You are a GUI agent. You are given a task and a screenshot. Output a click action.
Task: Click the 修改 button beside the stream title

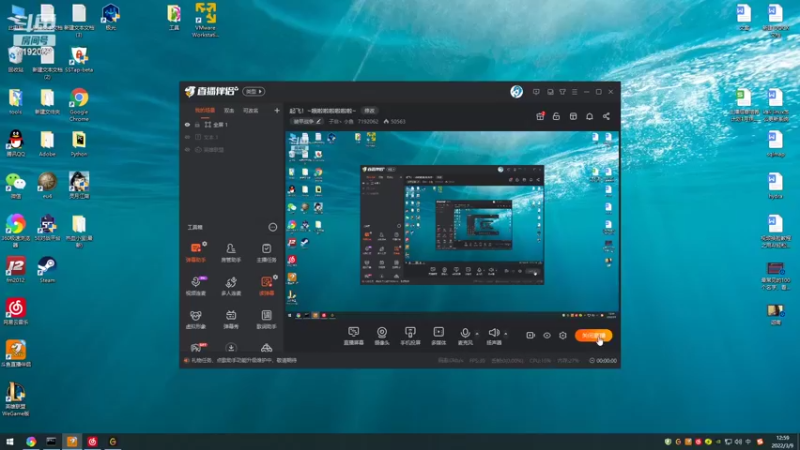coord(369,110)
